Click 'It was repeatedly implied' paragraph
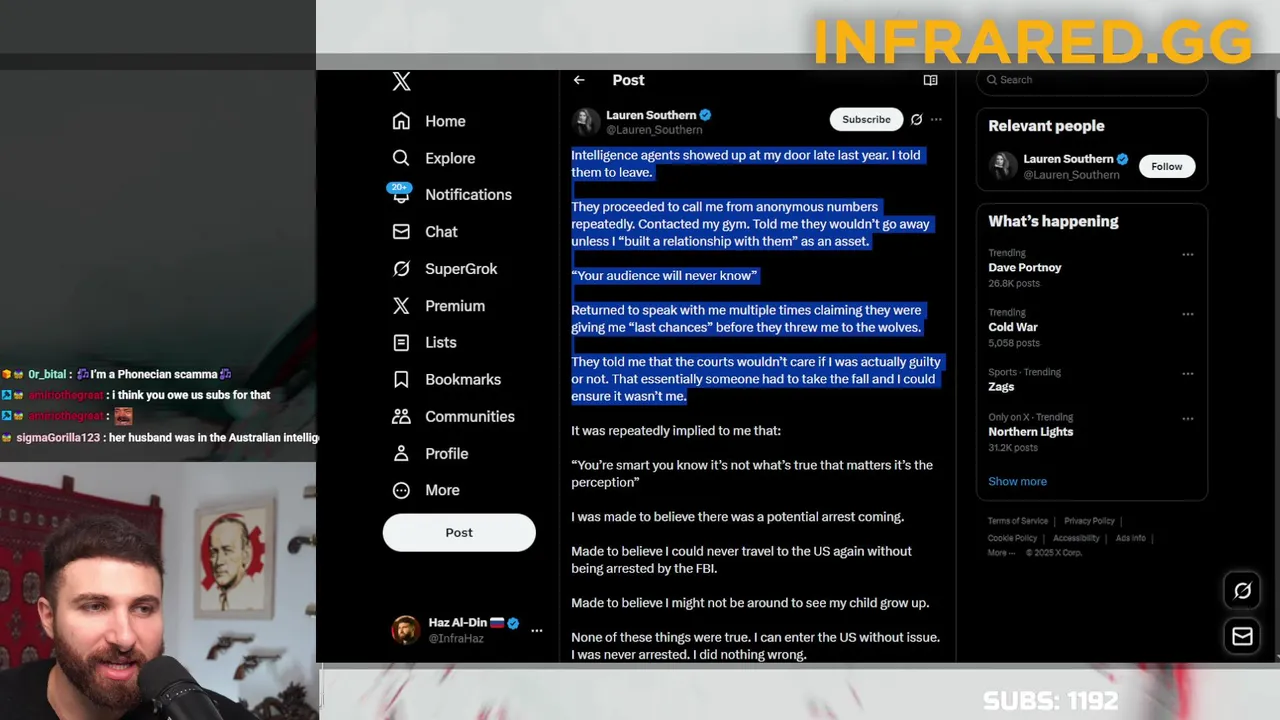The height and width of the screenshot is (720, 1280). (676, 430)
